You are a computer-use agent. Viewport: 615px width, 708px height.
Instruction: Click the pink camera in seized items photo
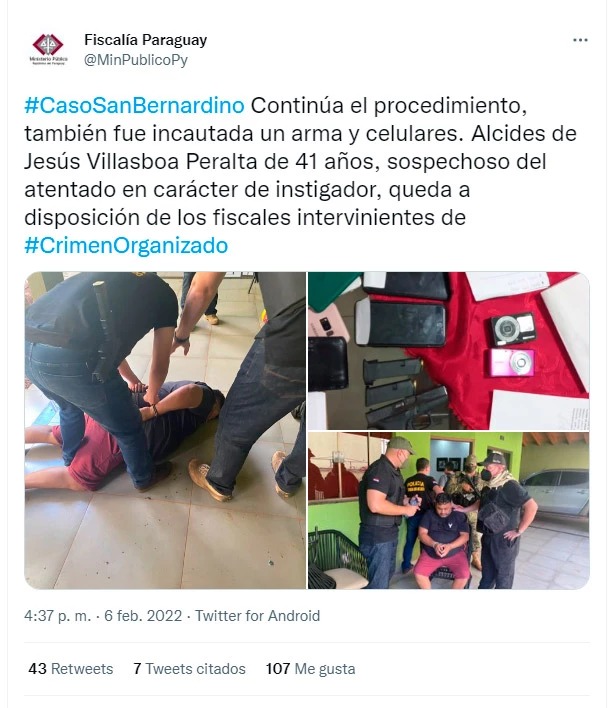coord(513,362)
